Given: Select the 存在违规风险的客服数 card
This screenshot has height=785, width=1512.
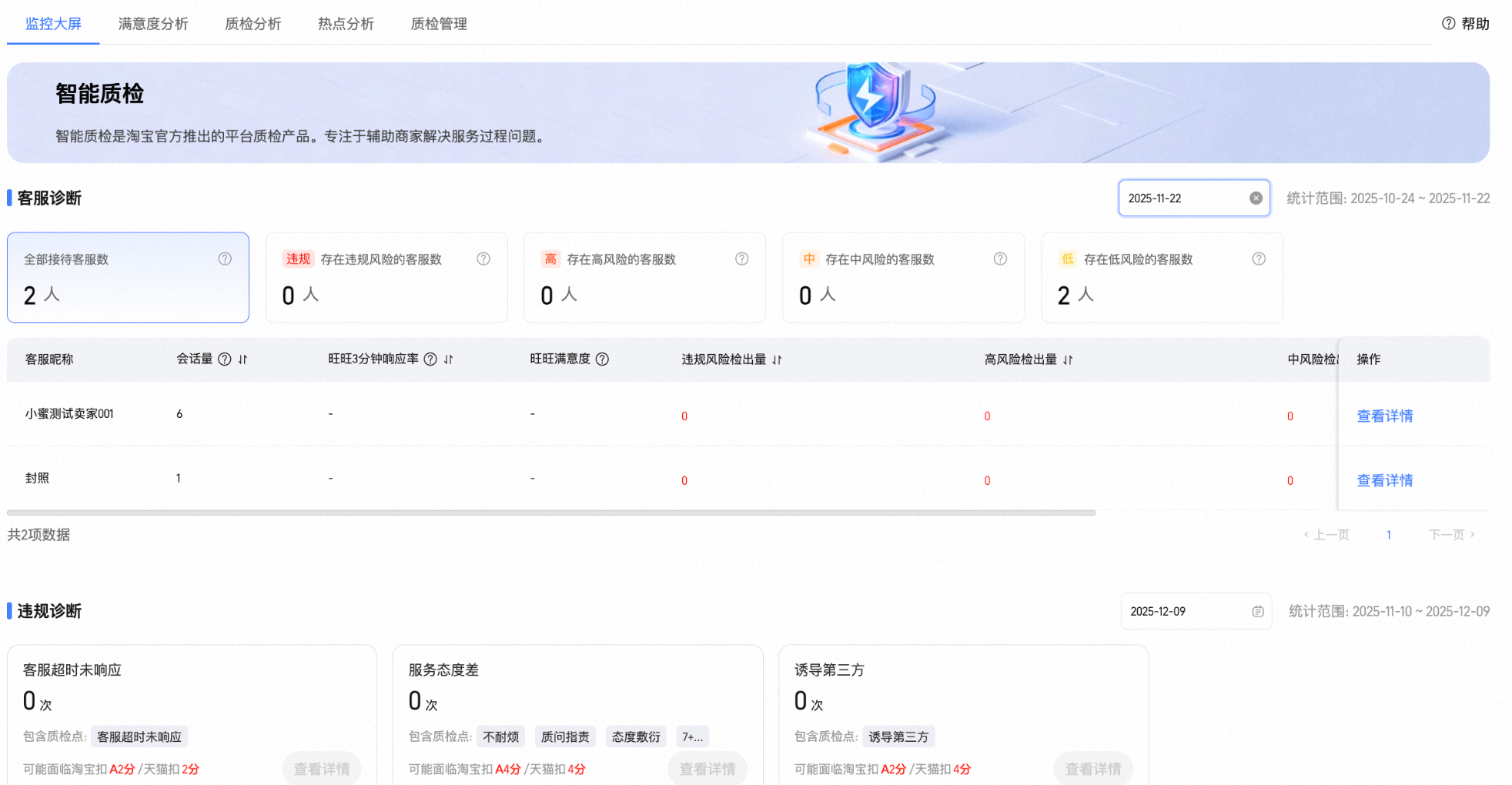Looking at the screenshot, I should click(386, 277).
